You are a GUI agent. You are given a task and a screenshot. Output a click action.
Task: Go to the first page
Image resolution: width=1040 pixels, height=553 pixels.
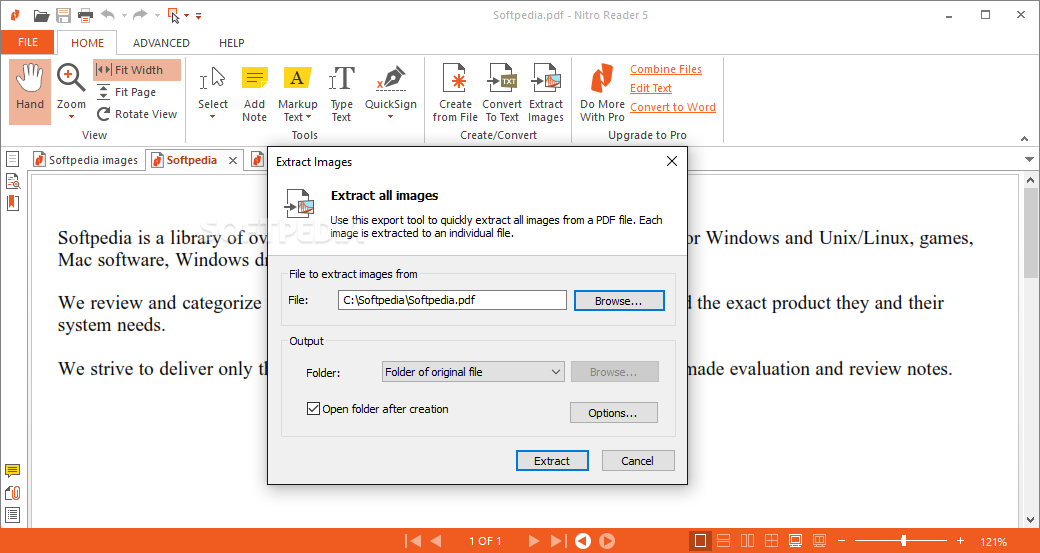[x=413, y=541]
